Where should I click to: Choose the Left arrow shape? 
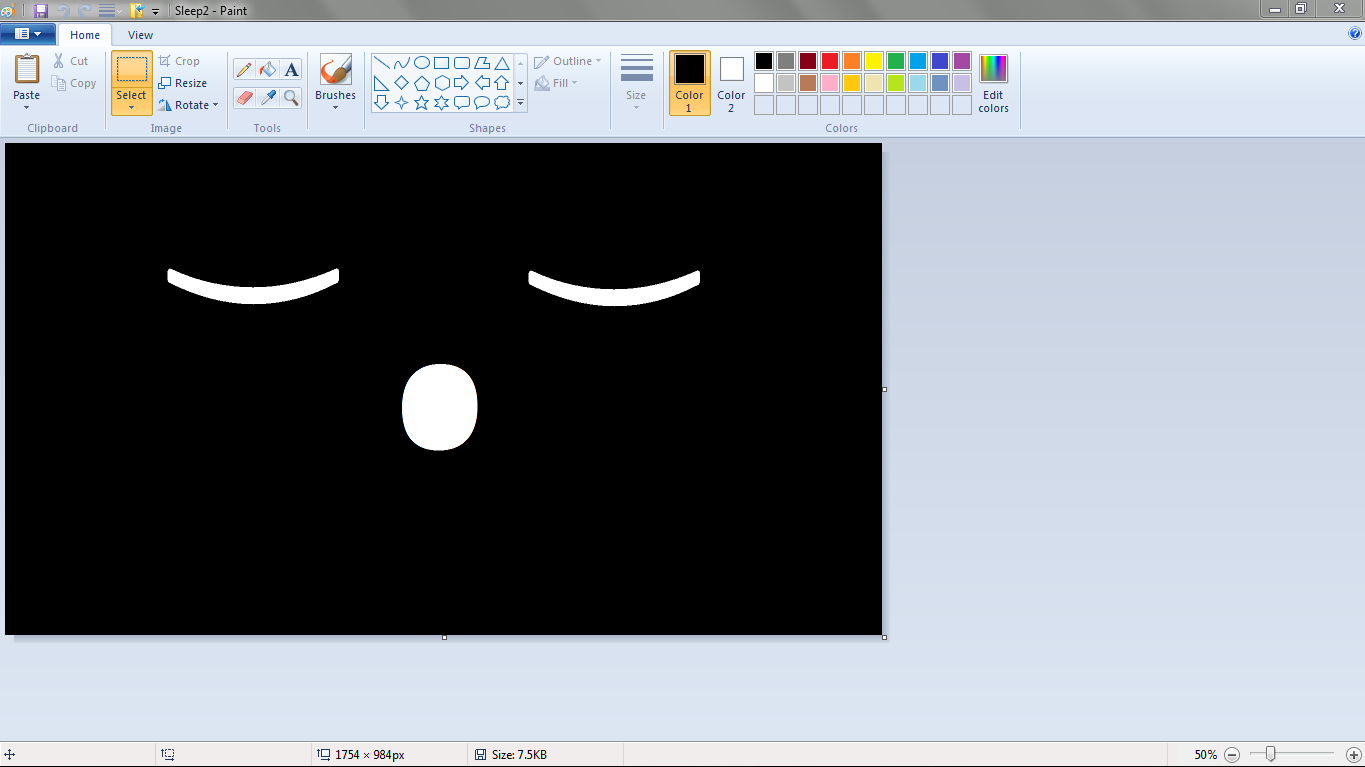tap(482, 82)
